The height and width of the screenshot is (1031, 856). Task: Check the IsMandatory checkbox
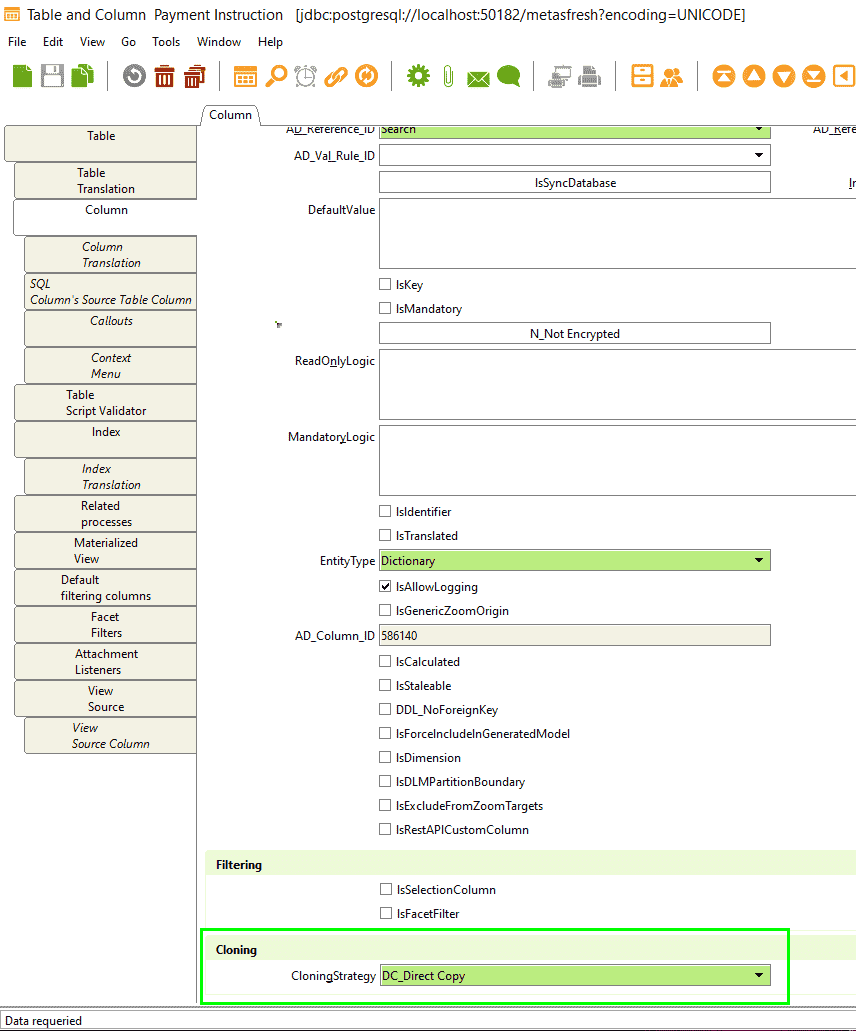tap(385, 308)
